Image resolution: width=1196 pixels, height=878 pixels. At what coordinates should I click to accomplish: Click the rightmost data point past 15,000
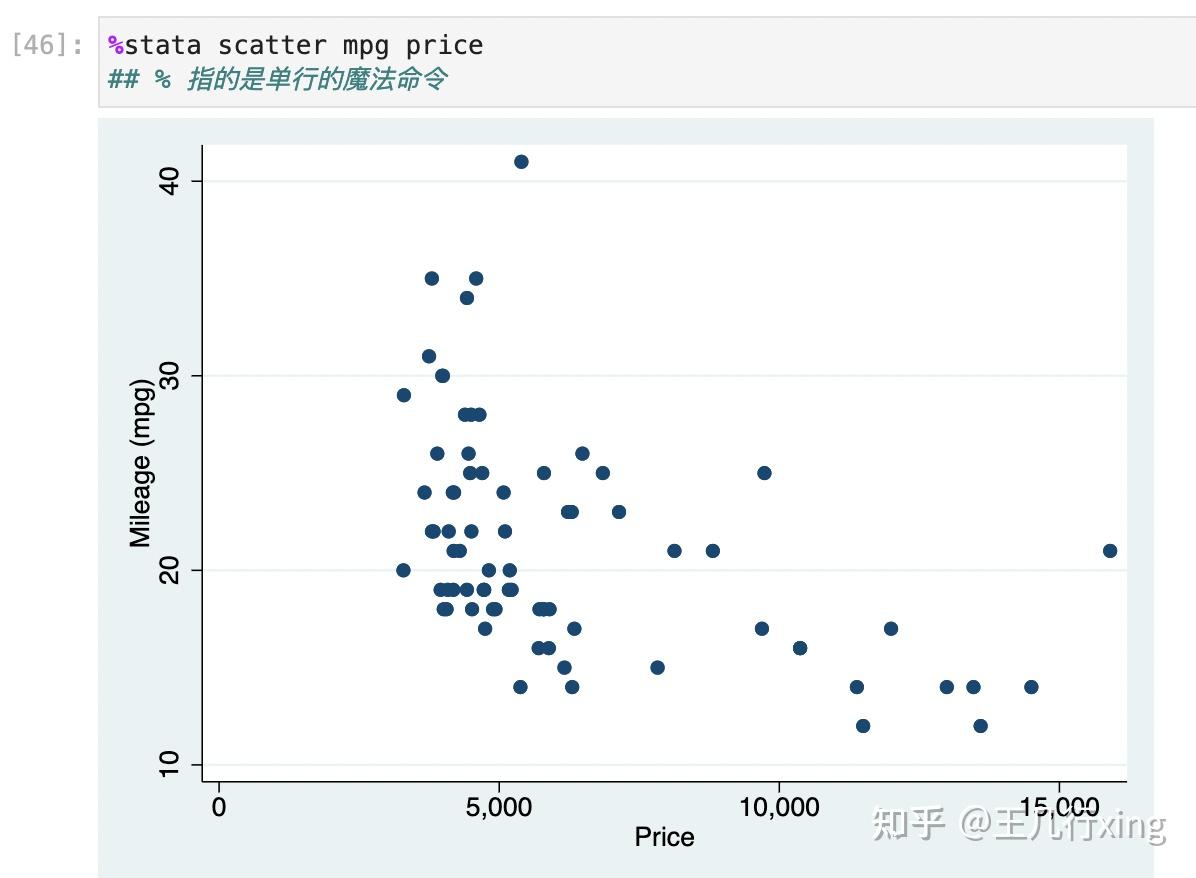pos(1110,551)
